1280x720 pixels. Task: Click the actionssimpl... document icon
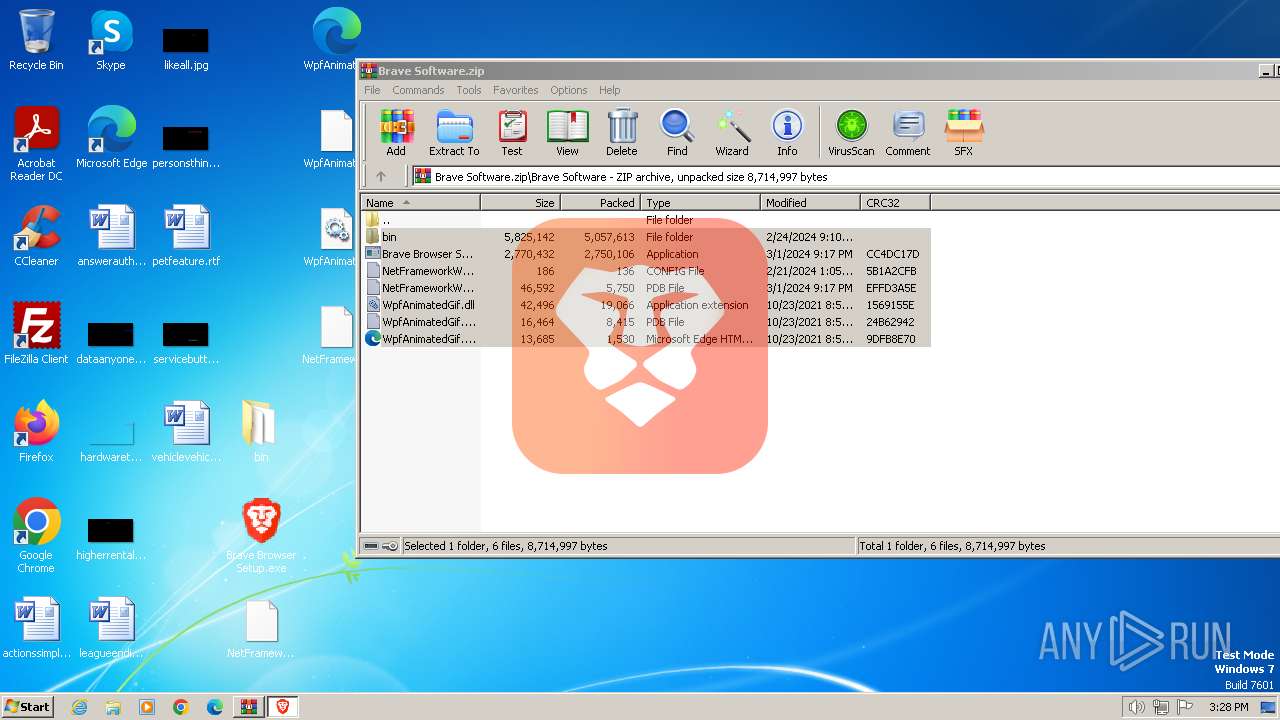pos(36,628)
